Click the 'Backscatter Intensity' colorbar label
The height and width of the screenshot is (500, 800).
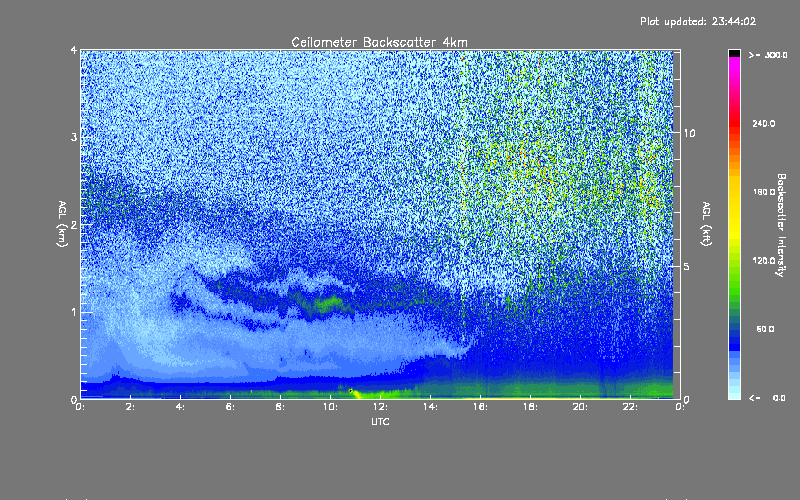point(781,225)
